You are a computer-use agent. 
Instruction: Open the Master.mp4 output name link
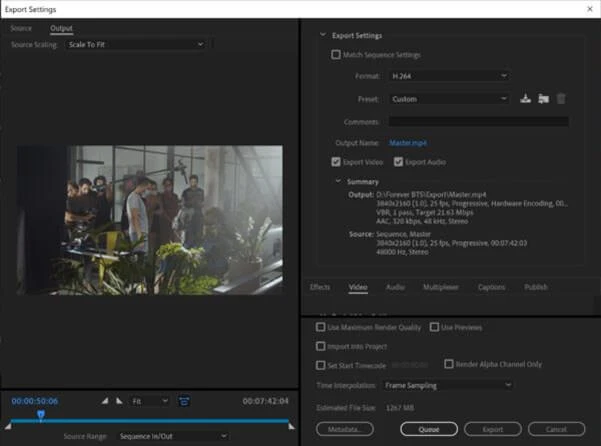coord(407,143)
